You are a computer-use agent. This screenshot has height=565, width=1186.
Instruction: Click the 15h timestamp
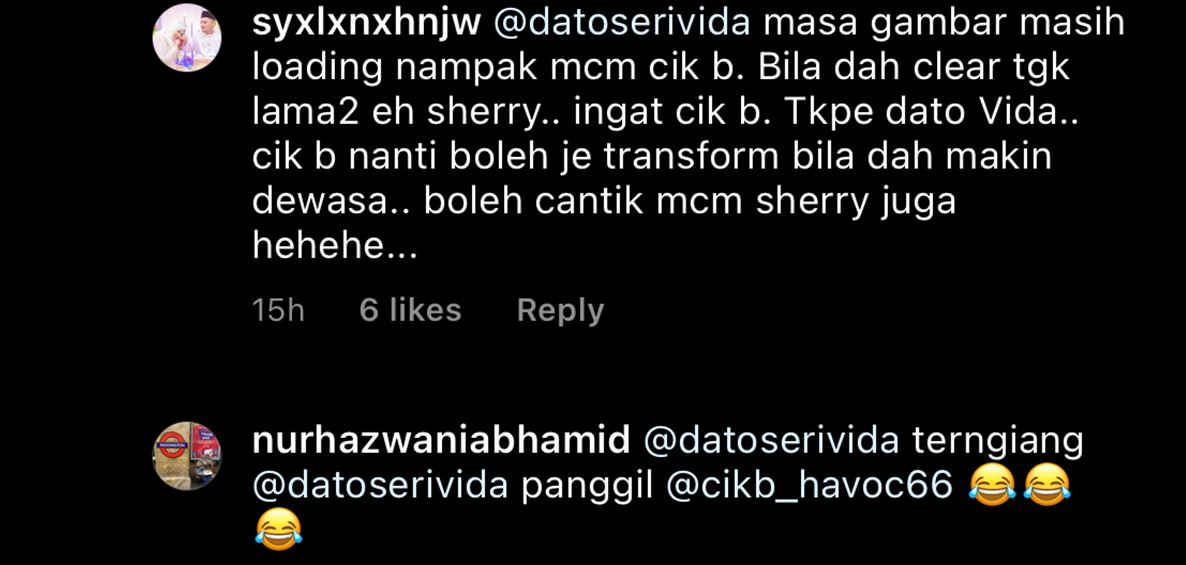[x=278, y=311]
